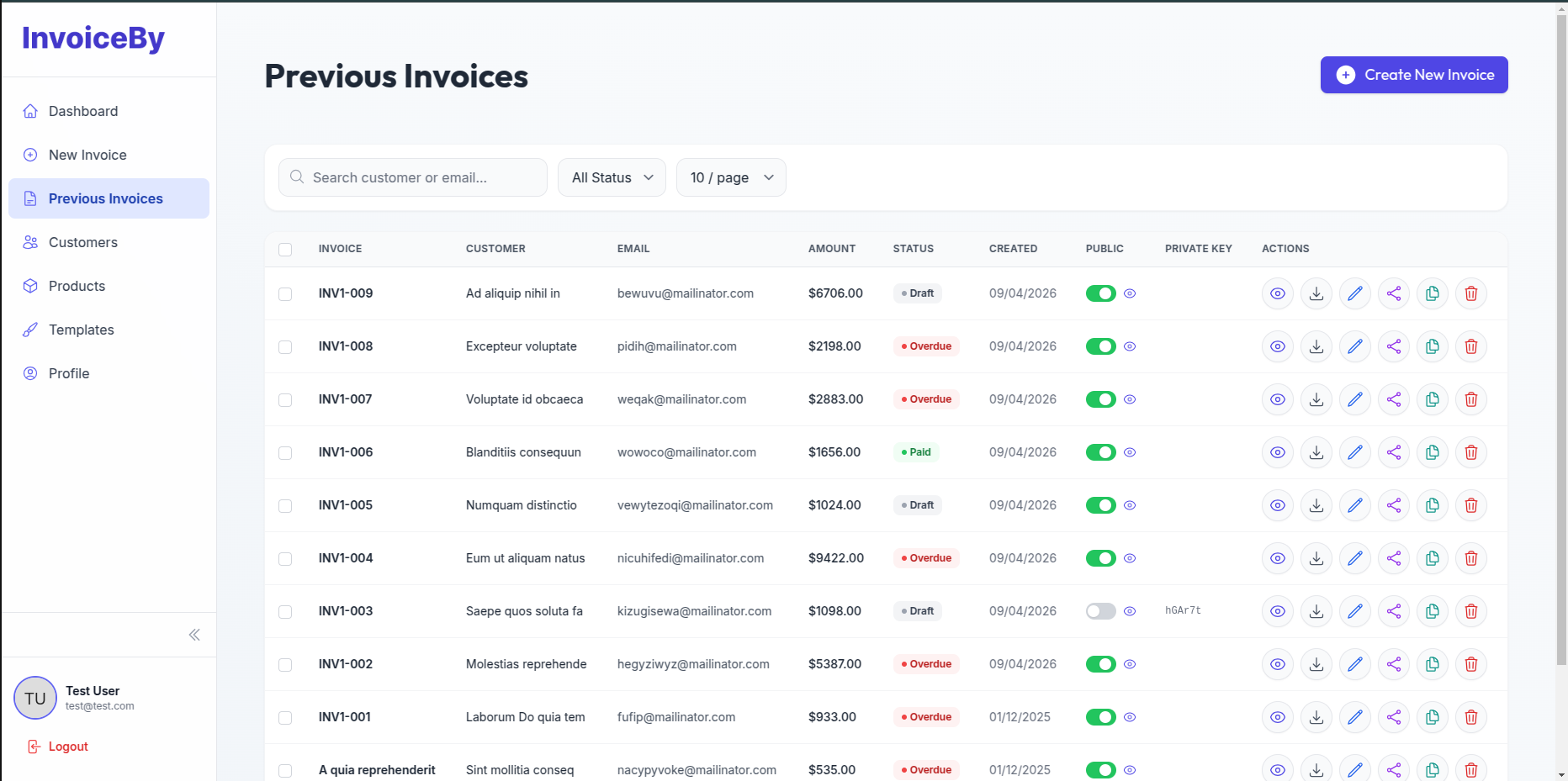The height and width of the screenshot is (781, 1568).
Task: Collapse the sidebar with double chevron
Action: click(x=194, y=635)
